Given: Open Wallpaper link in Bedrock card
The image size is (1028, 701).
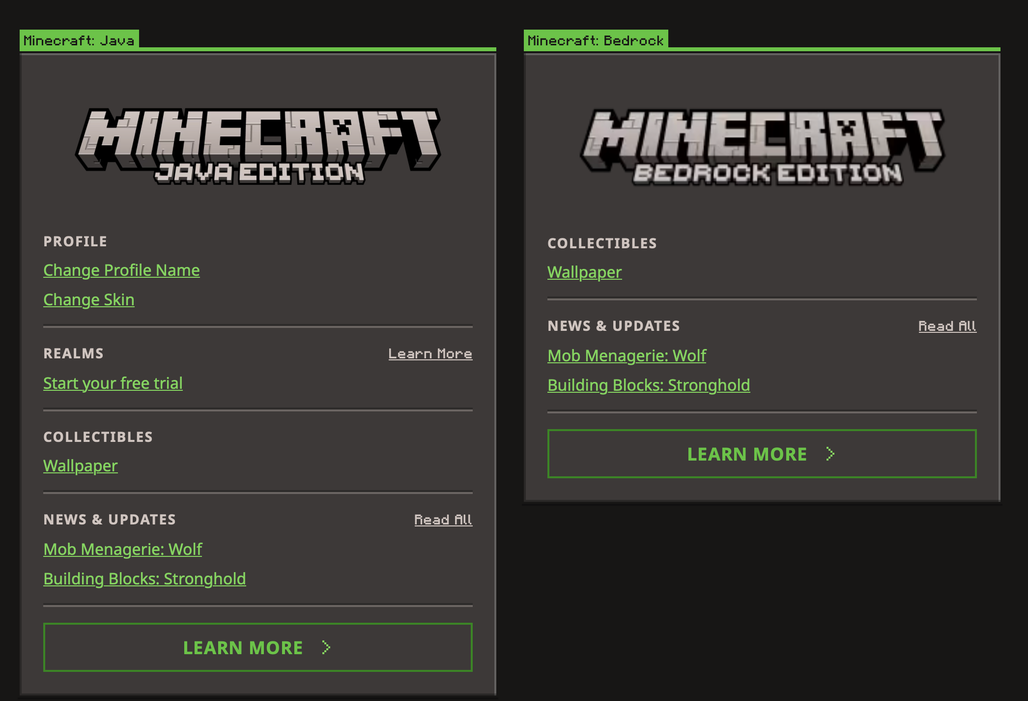Looking at the screenshot, I should [585, 272].
